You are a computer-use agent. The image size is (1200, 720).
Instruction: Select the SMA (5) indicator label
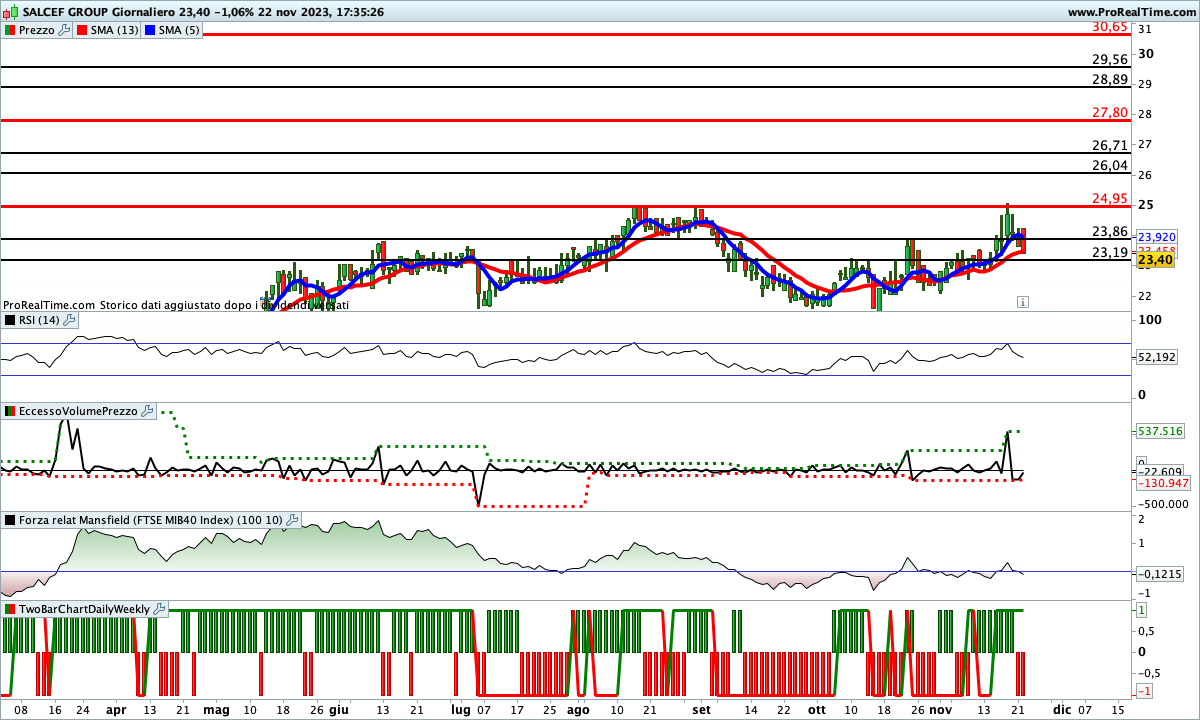tap(179, 30)
